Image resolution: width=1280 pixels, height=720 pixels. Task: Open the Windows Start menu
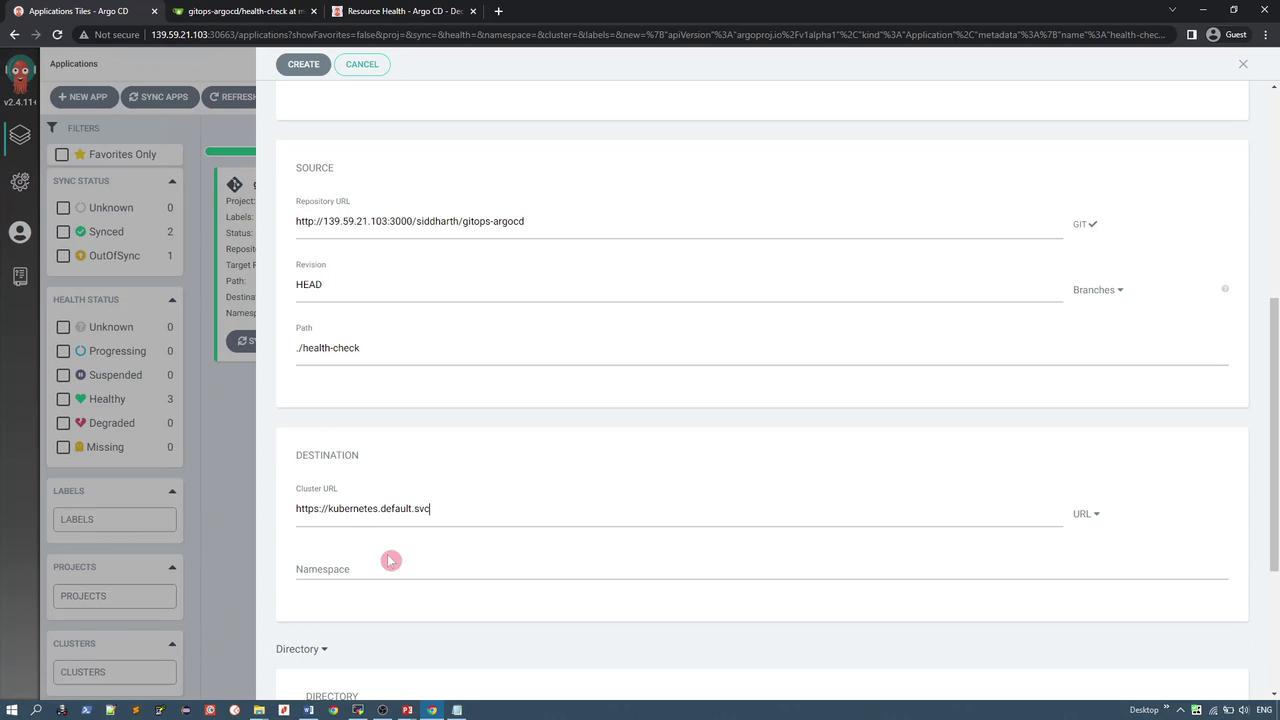point(12,710)
